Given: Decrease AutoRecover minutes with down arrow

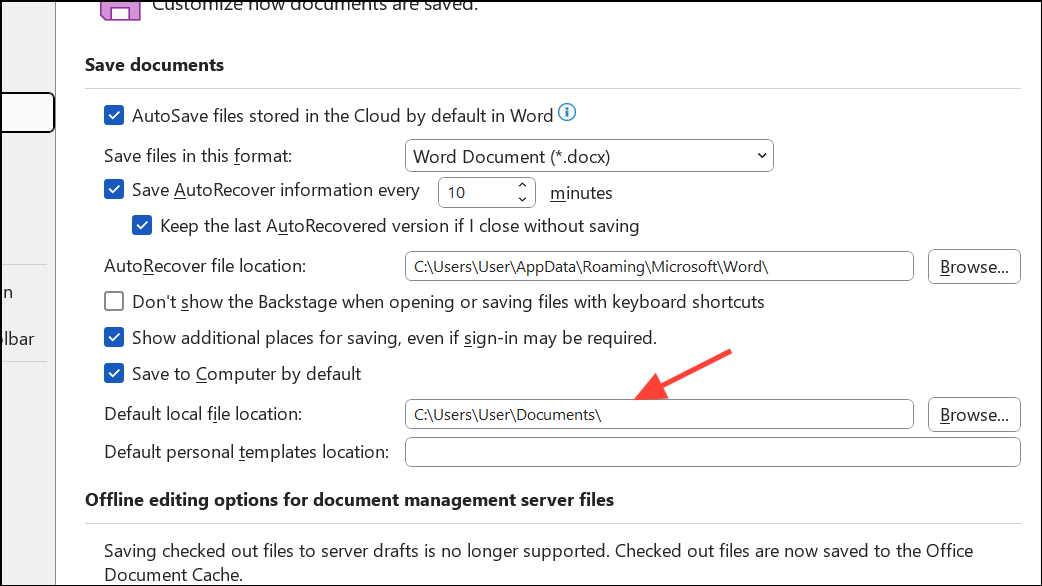Looking at the screenshot, I should click(522, 198).
